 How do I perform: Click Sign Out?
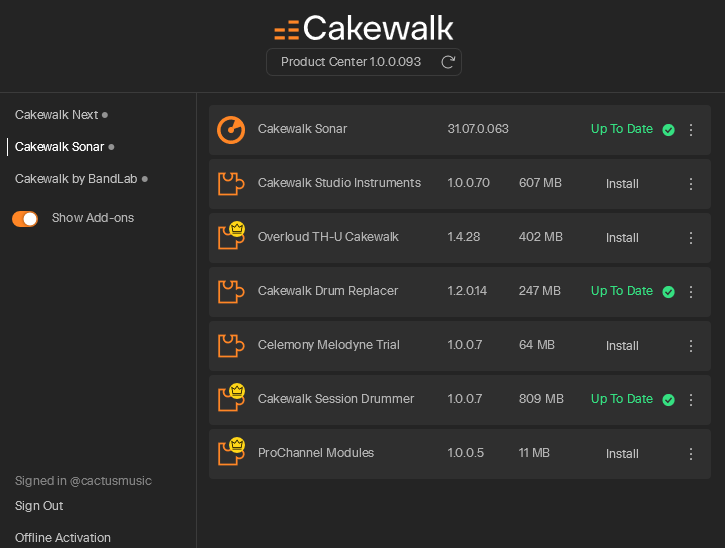(39, 506)
